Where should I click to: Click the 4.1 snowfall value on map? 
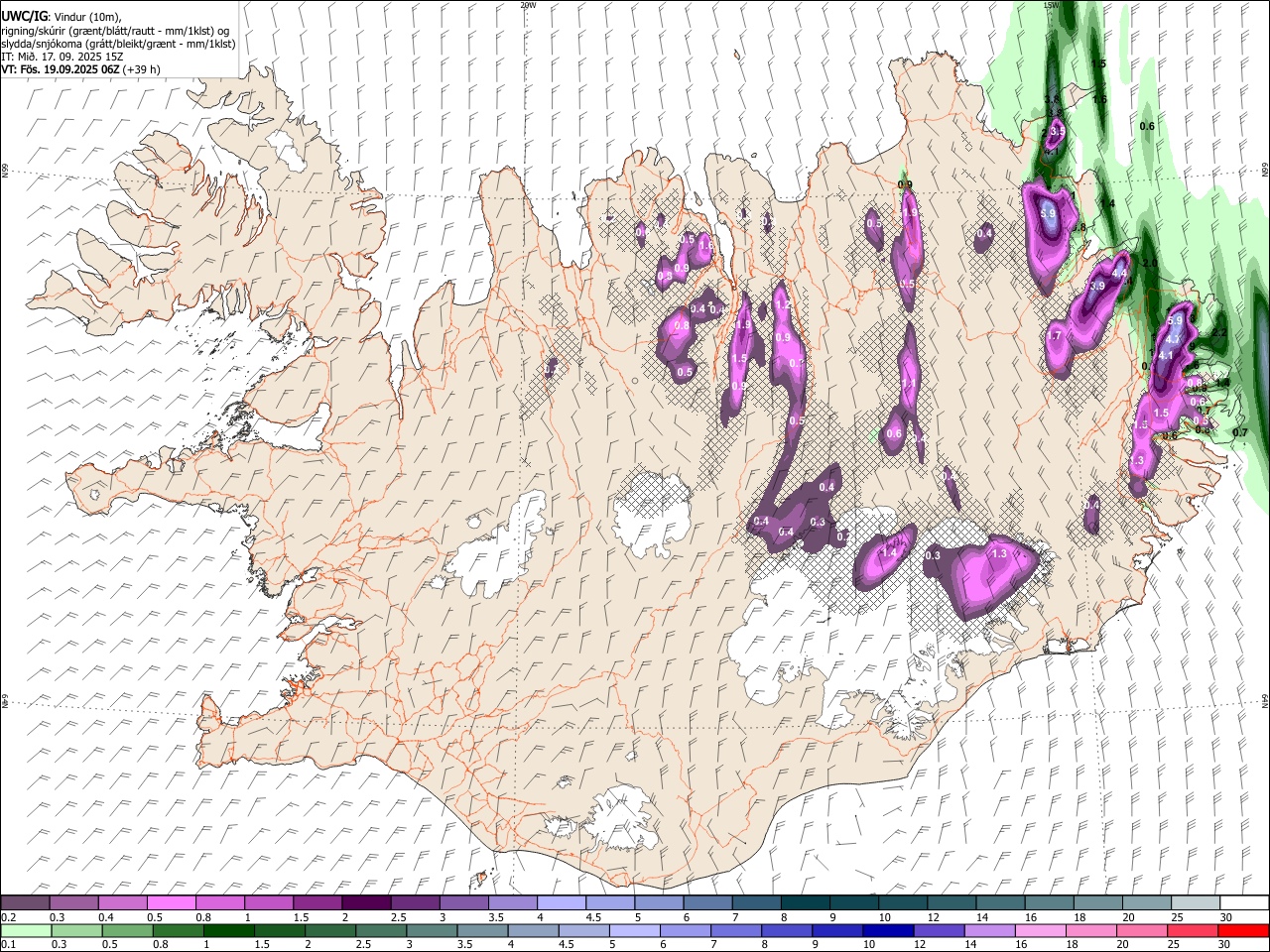click(1166, 355)
